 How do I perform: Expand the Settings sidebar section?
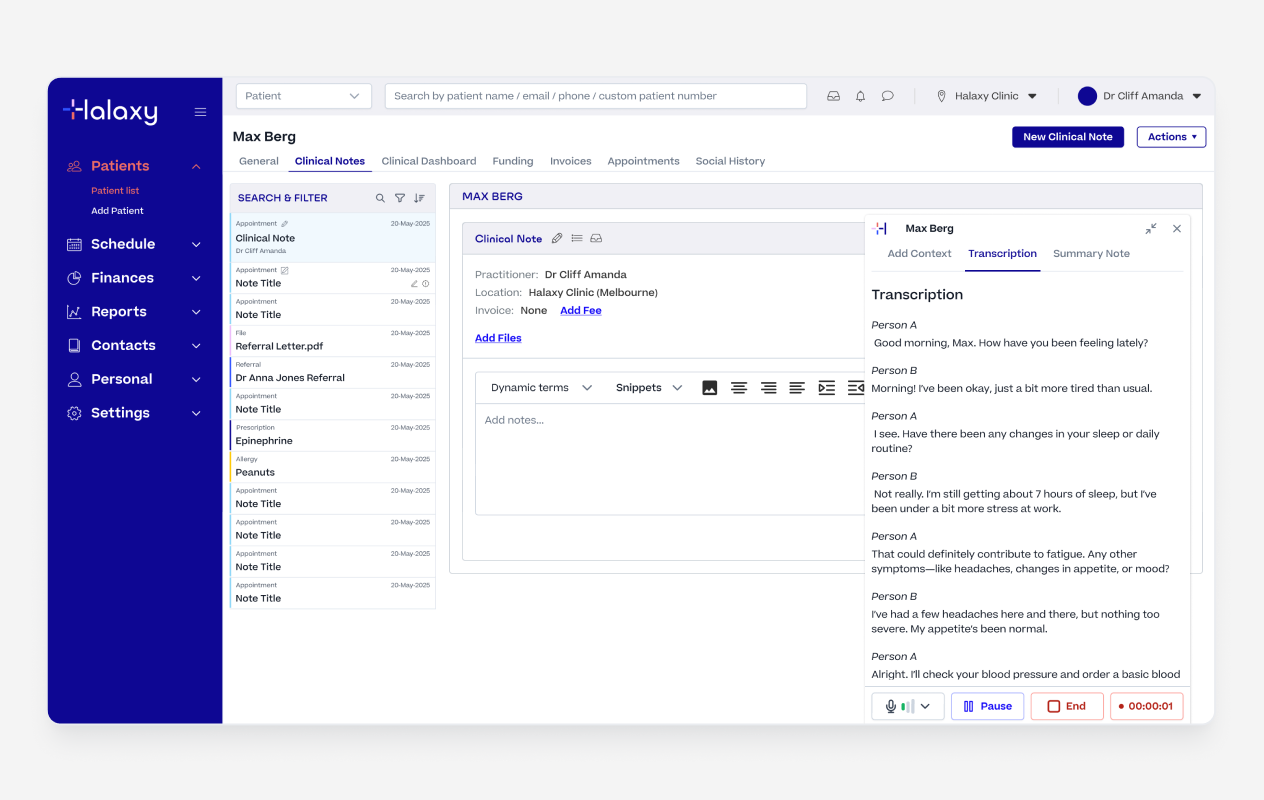(x=196, y=413)
